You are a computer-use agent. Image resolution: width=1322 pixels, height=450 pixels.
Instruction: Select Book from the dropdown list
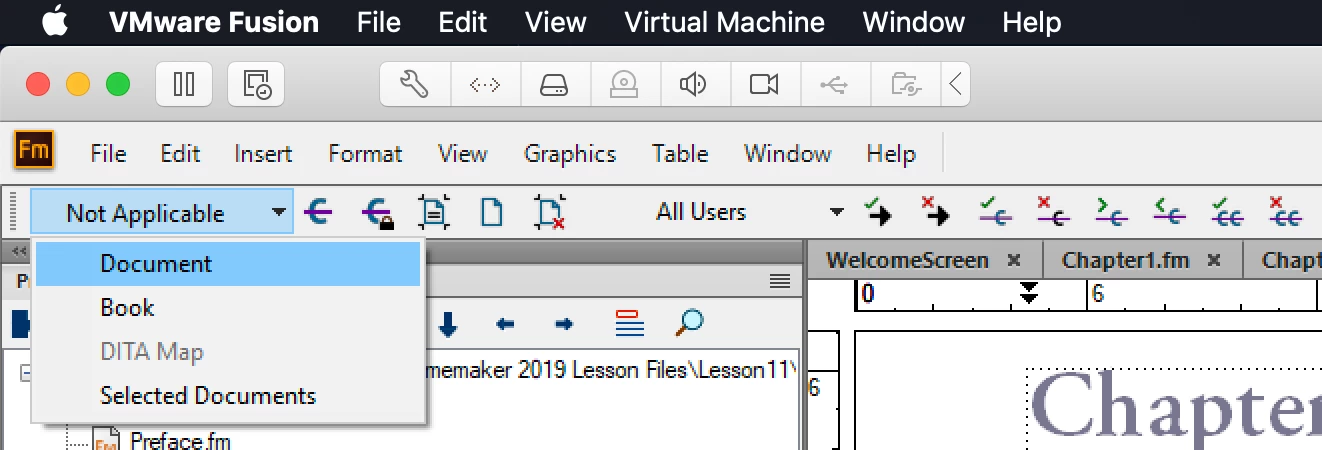(x=228, y=308)
